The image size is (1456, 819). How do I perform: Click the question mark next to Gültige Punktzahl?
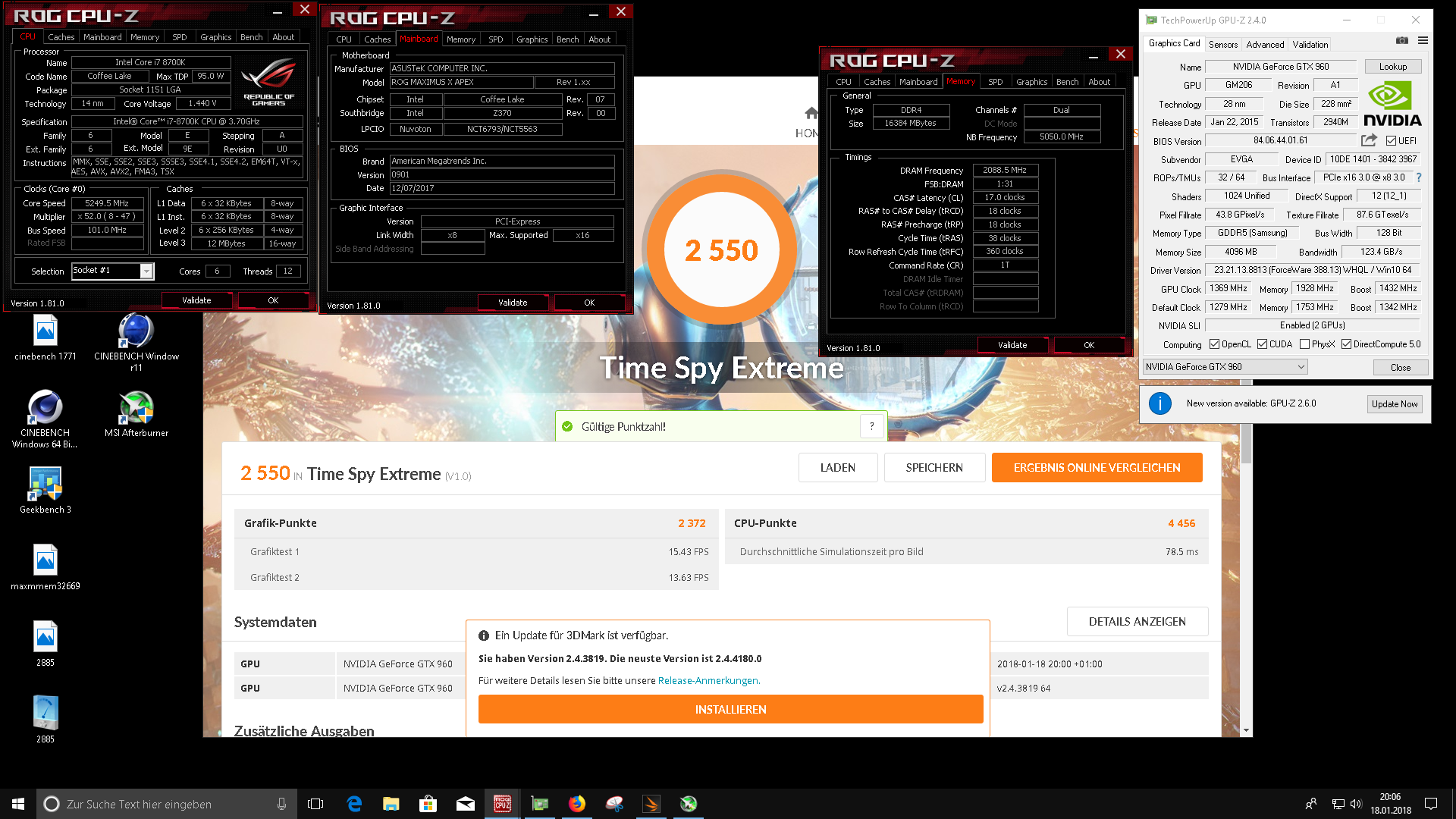[872, 426]
